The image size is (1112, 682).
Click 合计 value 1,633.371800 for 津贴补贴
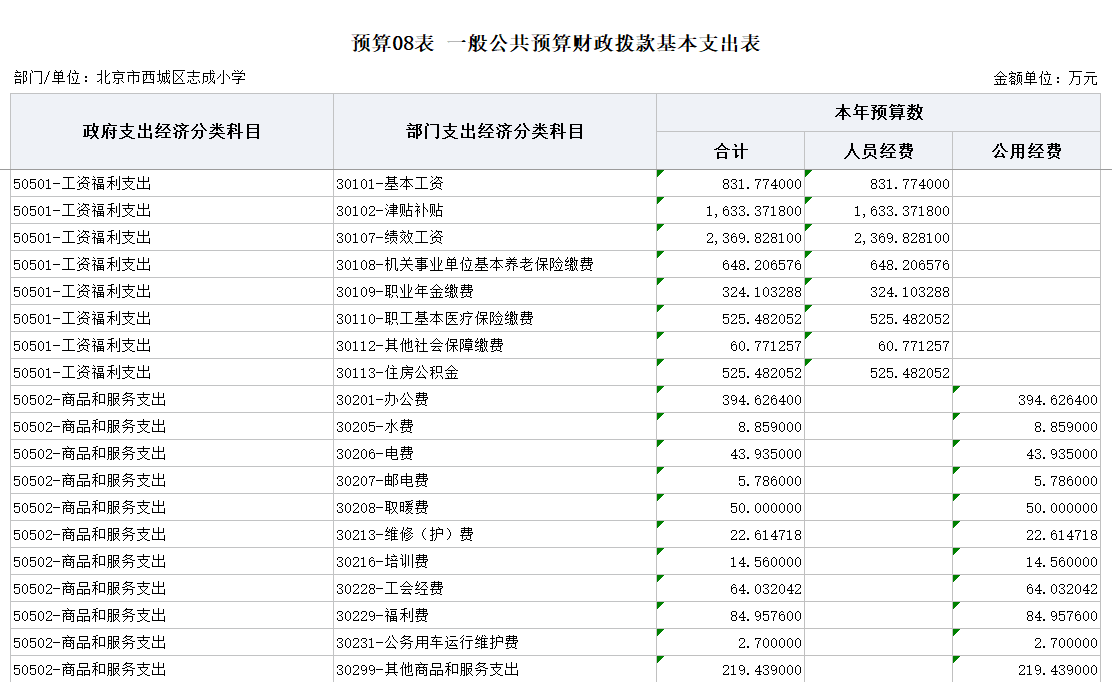click(x=730, y=211)
